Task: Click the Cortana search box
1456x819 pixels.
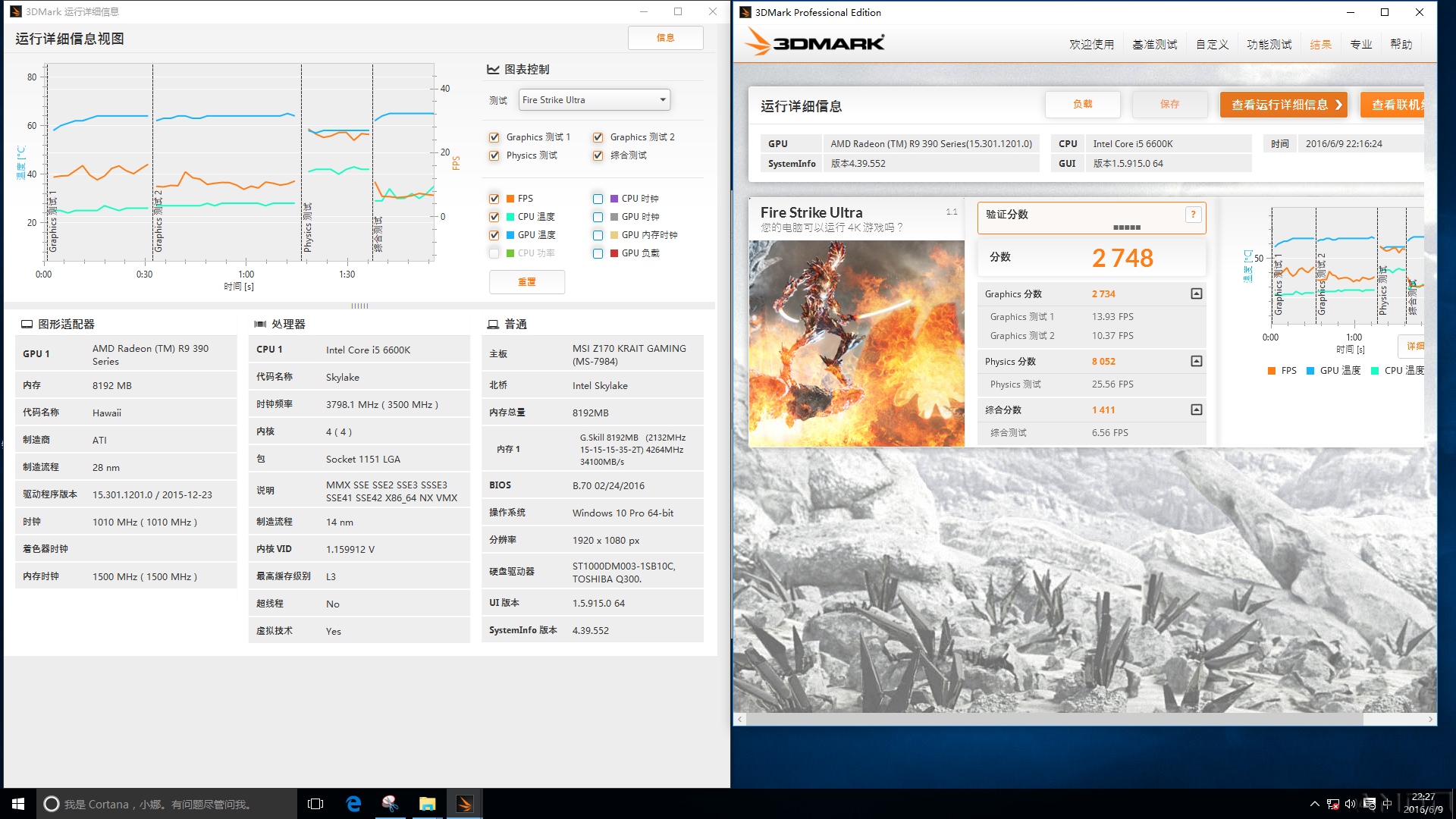Action: [167, 804]
